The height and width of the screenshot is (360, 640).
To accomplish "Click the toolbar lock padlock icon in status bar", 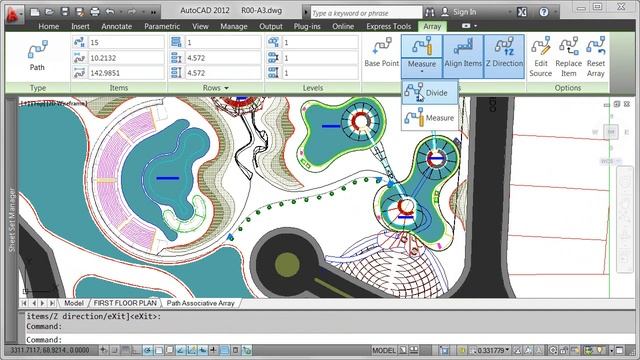I will tap(564, 350).
